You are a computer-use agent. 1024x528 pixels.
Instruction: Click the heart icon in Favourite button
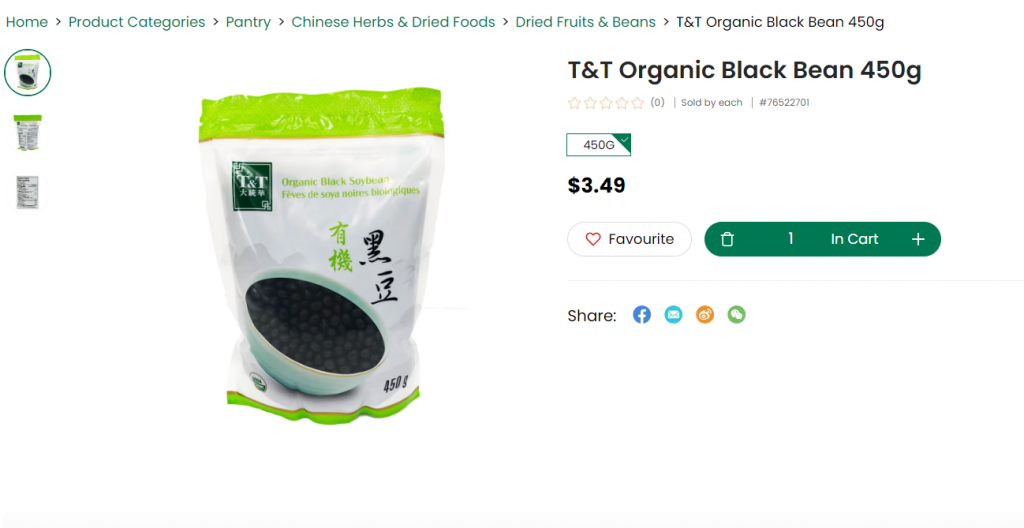593,239
